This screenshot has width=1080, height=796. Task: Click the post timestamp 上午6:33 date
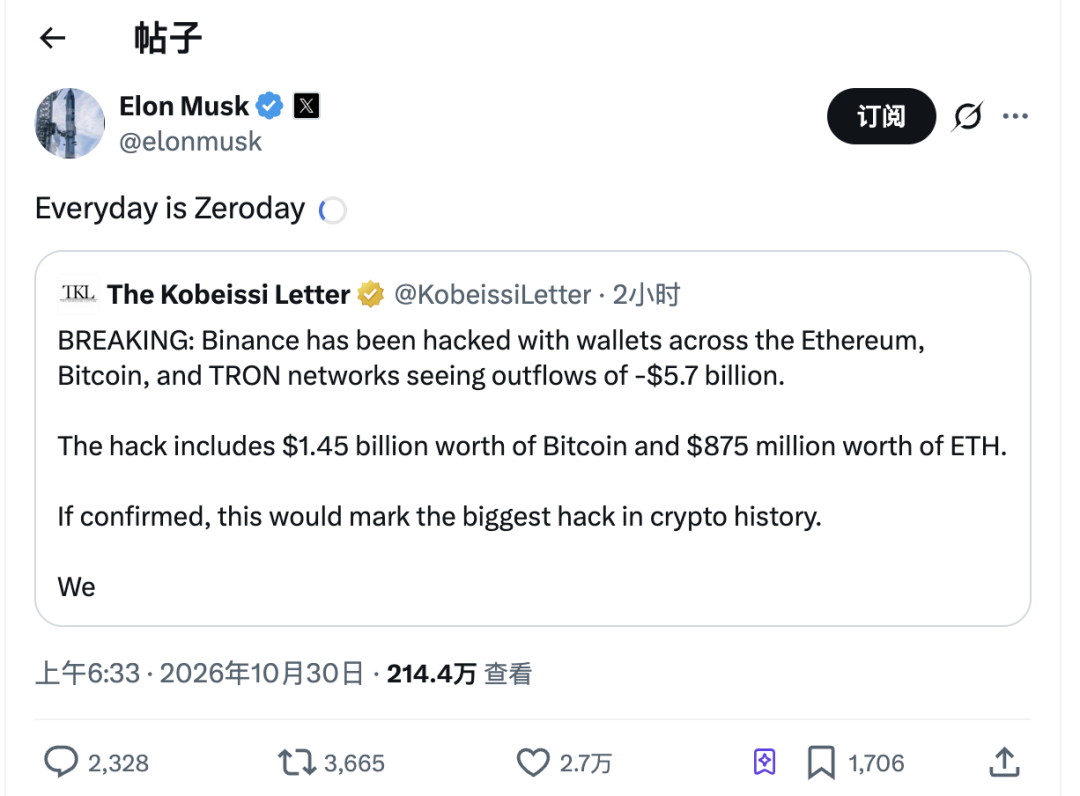[x=199, y=673]
